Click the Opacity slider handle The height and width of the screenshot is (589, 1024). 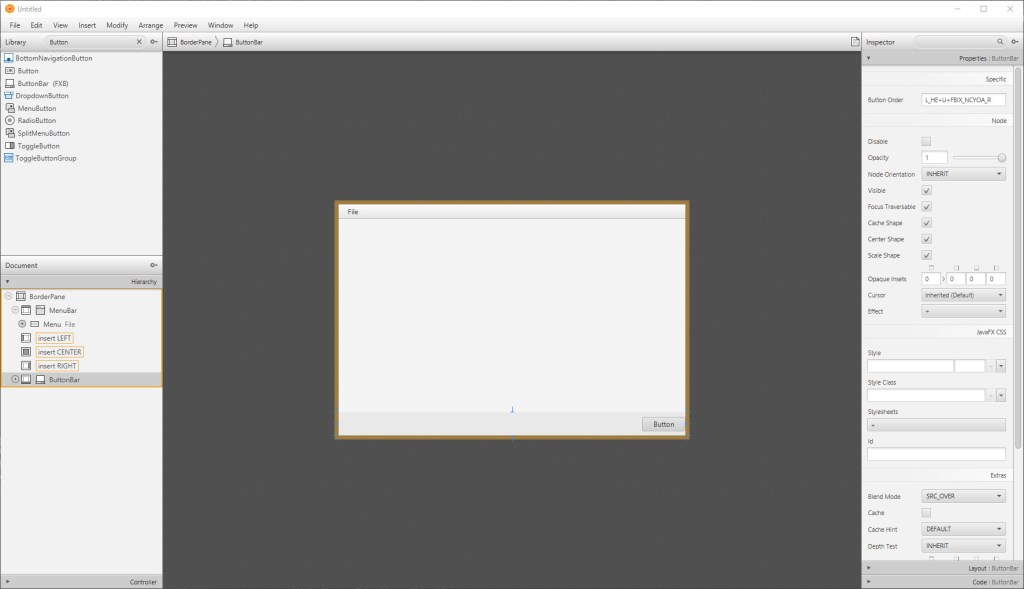click(1002, 158)
